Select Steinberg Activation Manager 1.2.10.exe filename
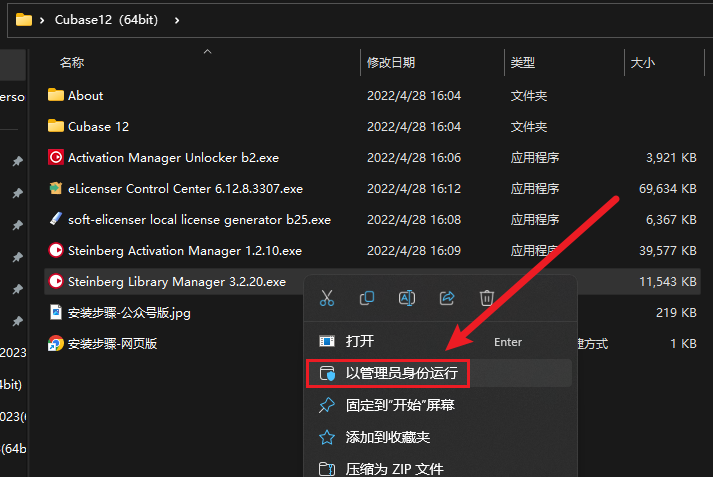713x477 pixels. (x=185, y=251)
